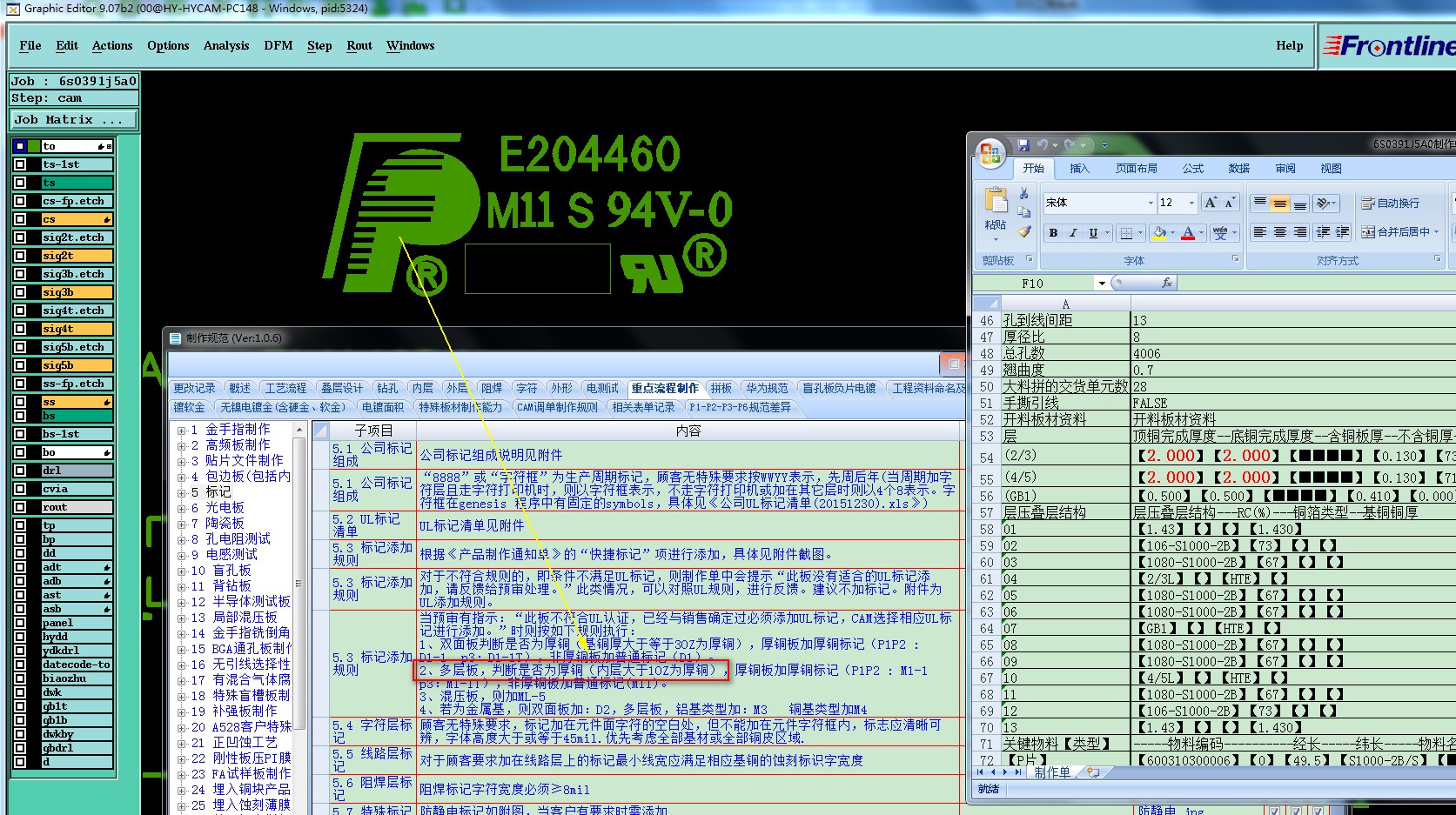Click the Name Box showing F10

pyautogui.click(x=1033, y=284)
